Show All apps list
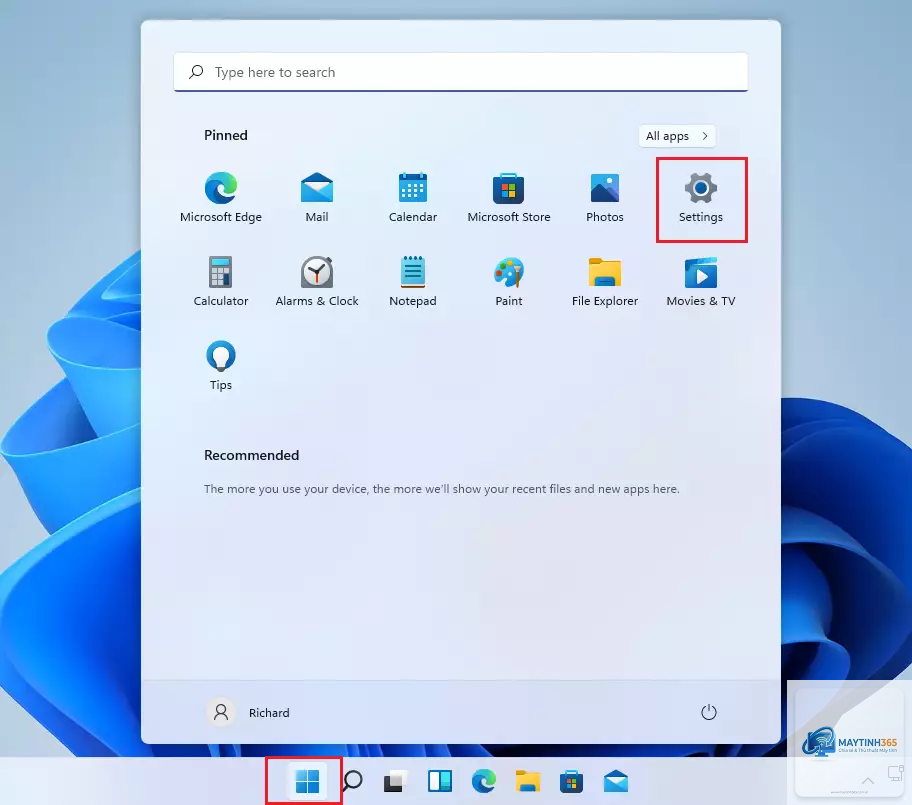The height and width of the screenshot is (805, 912). pyautogui.click(x=677, y=136)
